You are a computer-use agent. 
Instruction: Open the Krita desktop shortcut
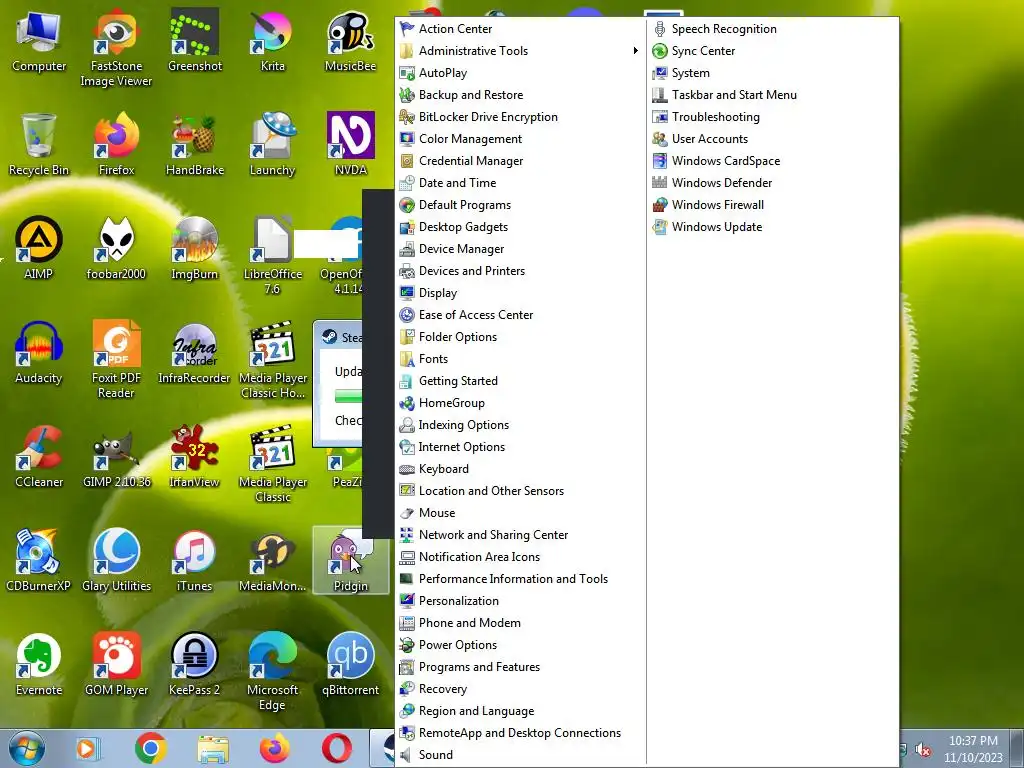tap(272, 41)
